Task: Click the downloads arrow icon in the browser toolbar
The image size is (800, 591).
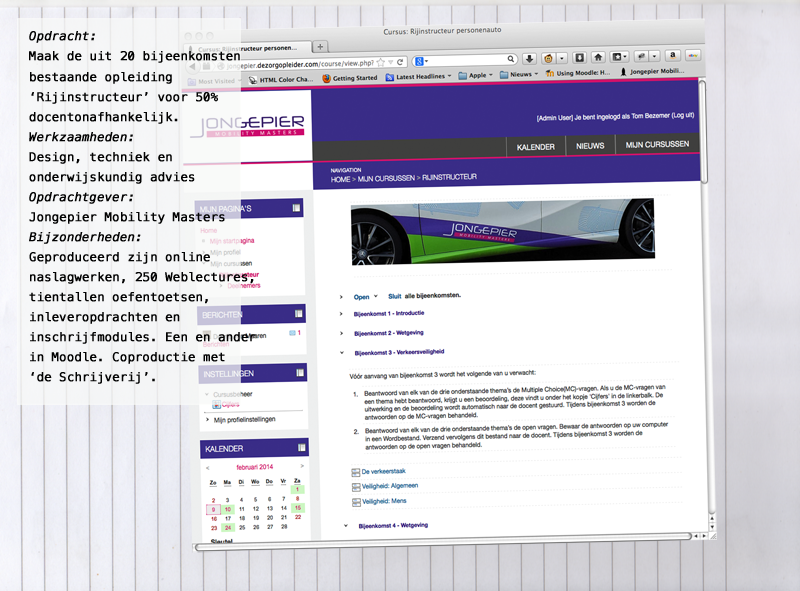Action: [530, 59]
